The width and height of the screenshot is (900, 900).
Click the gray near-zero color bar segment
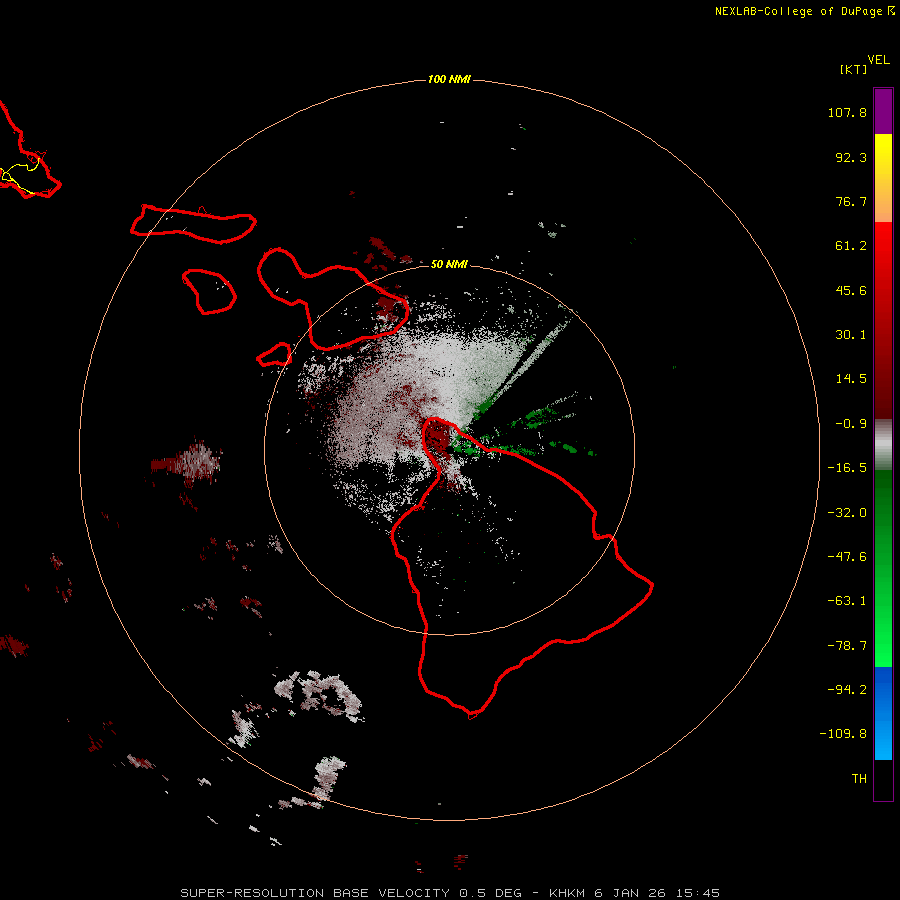coord(883,445)
